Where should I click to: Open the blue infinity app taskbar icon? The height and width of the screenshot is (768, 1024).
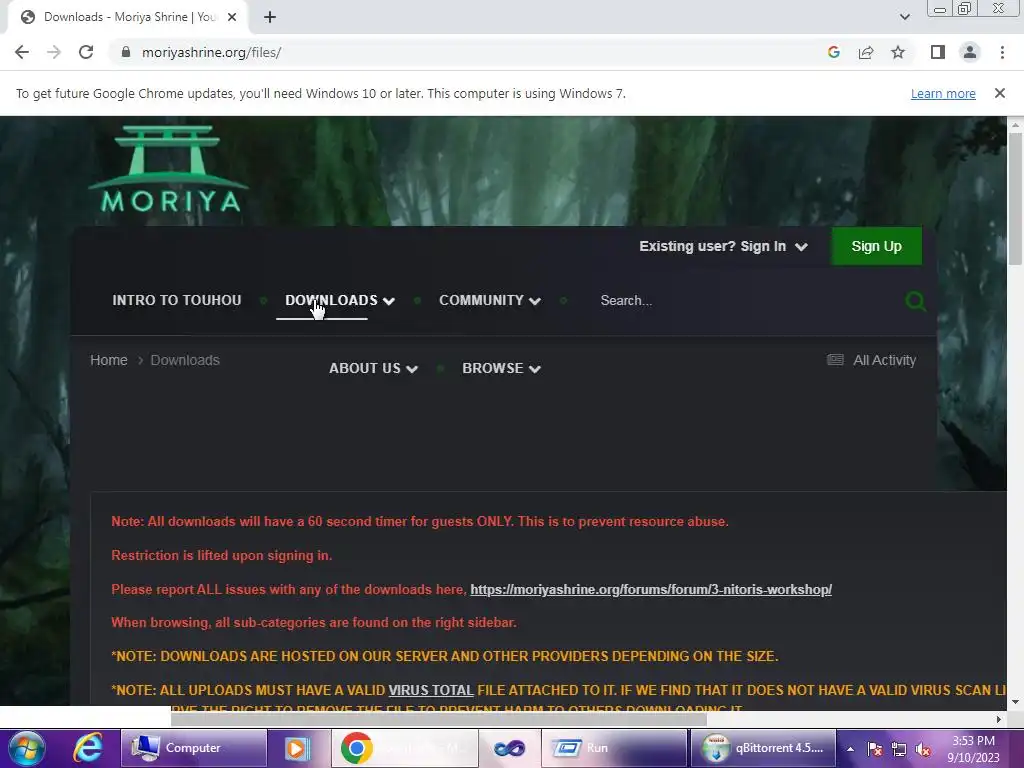[509, 748]
